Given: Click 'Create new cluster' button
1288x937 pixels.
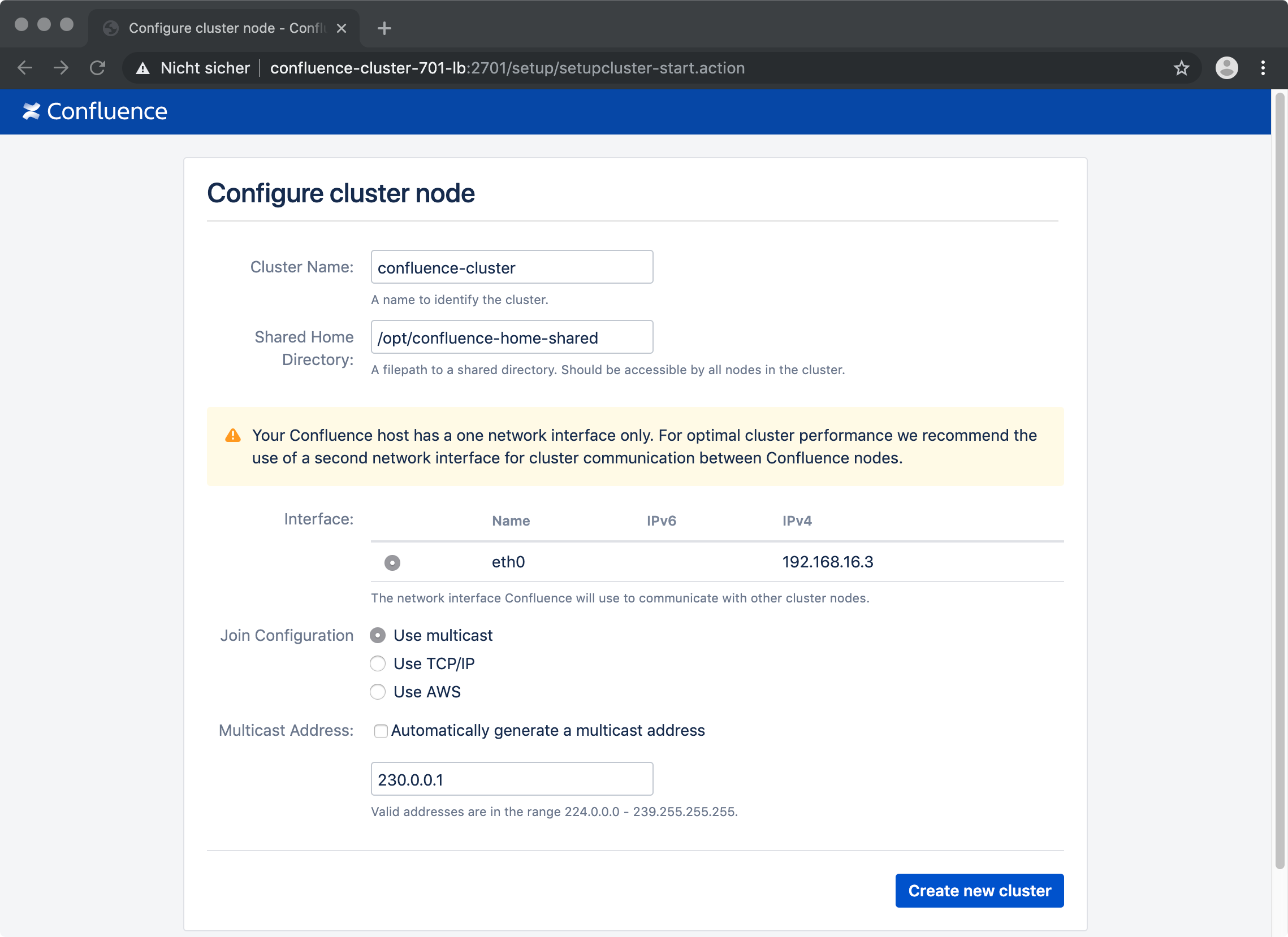Looking at the screenshot, I should 979,891.
